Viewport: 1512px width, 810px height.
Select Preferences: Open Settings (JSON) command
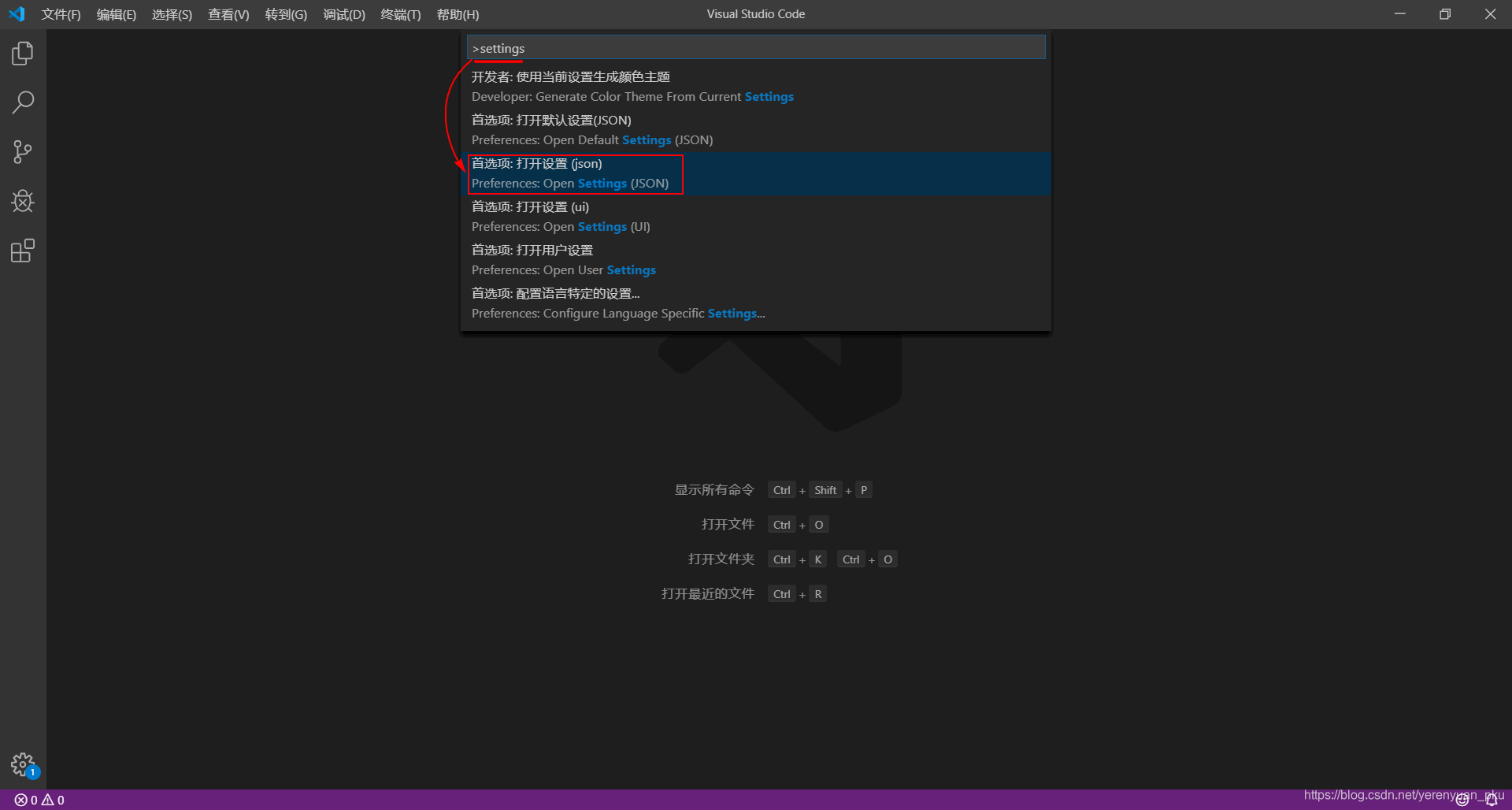756,173
